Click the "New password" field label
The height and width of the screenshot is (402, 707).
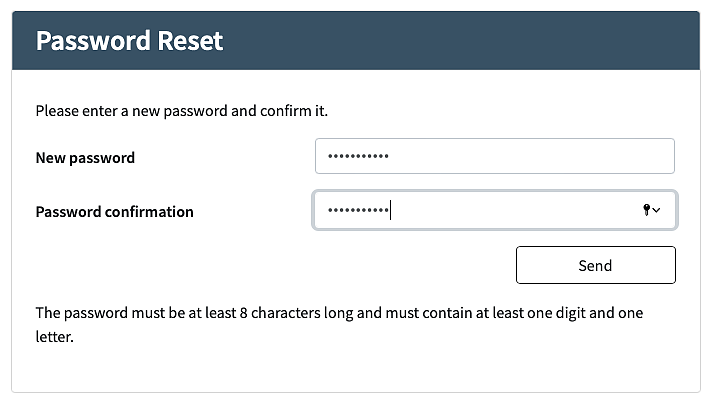point(85,157)
